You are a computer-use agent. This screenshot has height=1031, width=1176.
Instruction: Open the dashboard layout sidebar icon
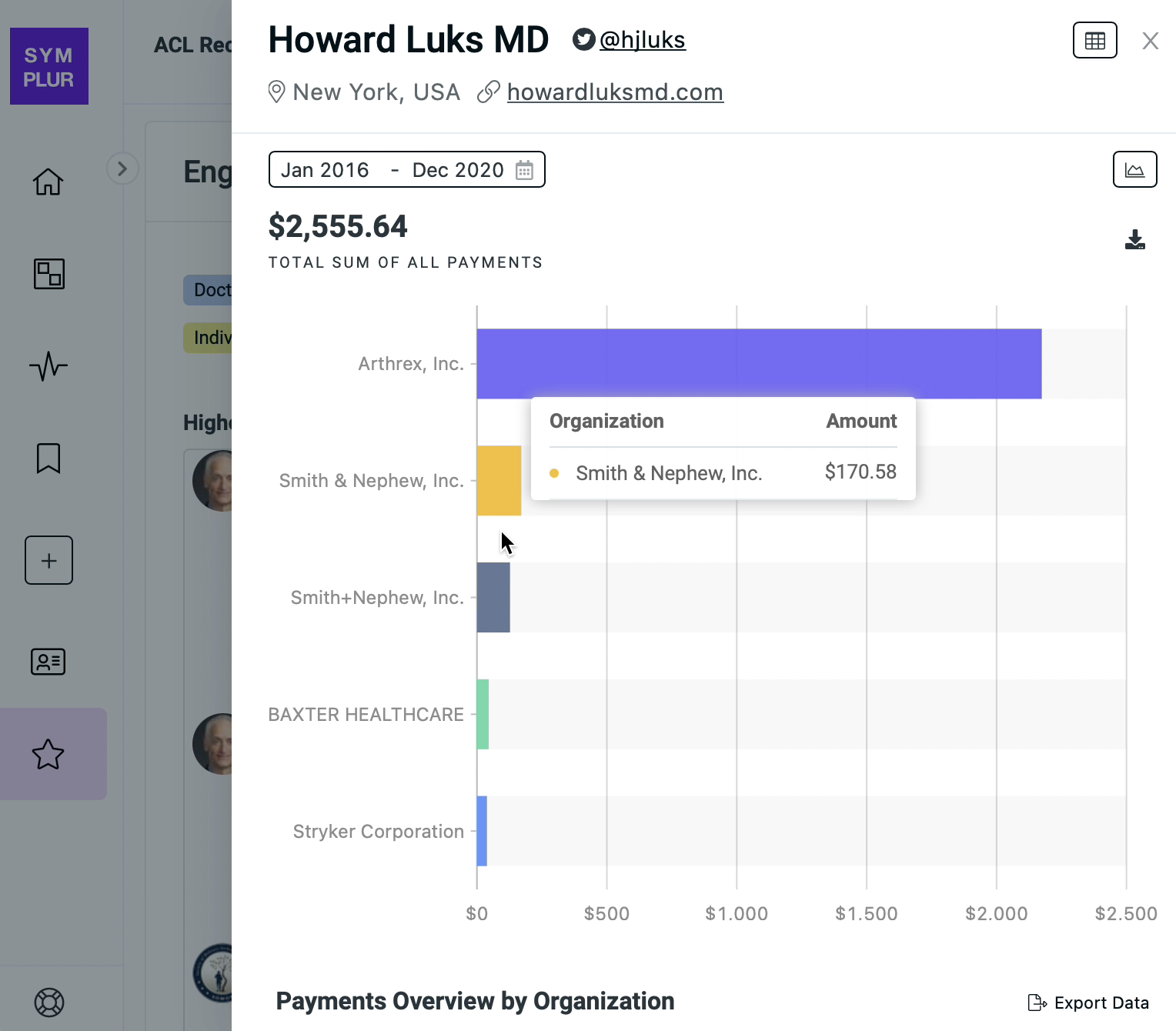click(x=49, y=274)
